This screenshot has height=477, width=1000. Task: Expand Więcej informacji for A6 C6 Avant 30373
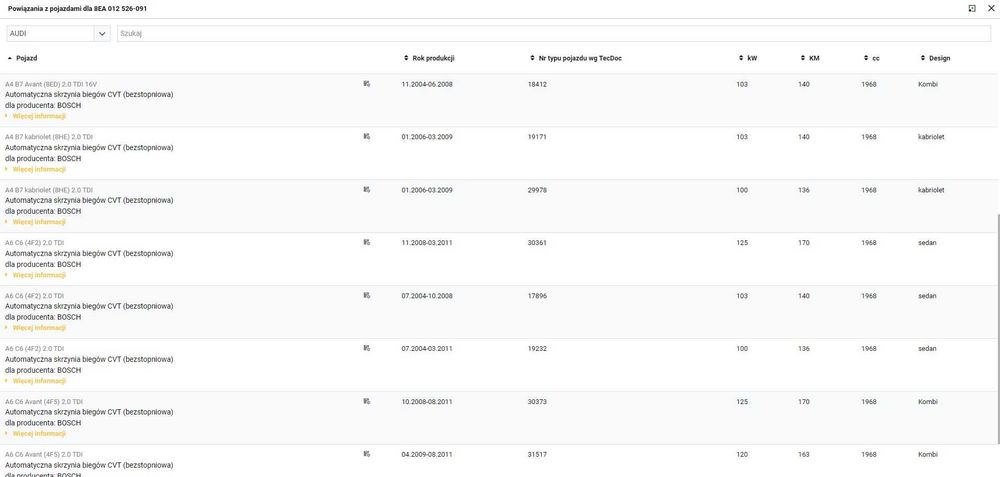coord(39,434)
